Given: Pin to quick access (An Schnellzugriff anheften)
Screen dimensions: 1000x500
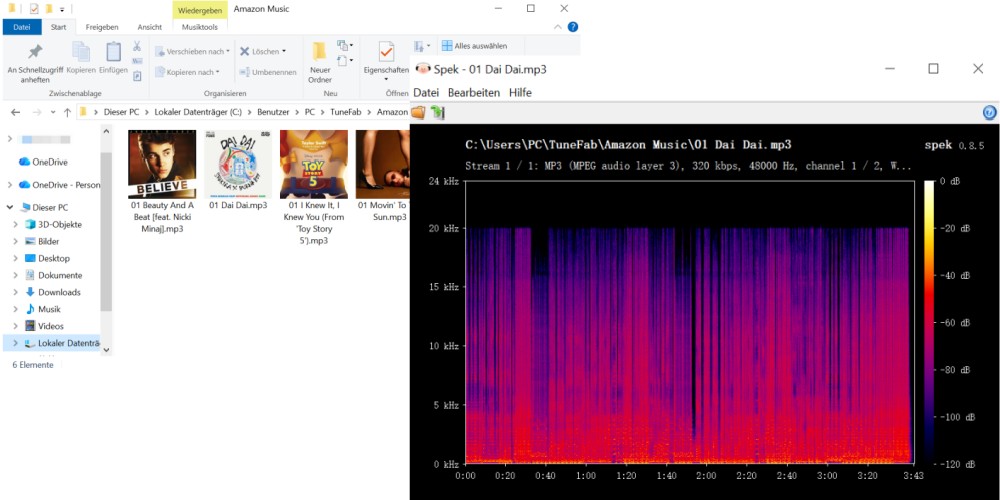Looking at the screenshot, I should pyautogui.click(x=35, y=64).
